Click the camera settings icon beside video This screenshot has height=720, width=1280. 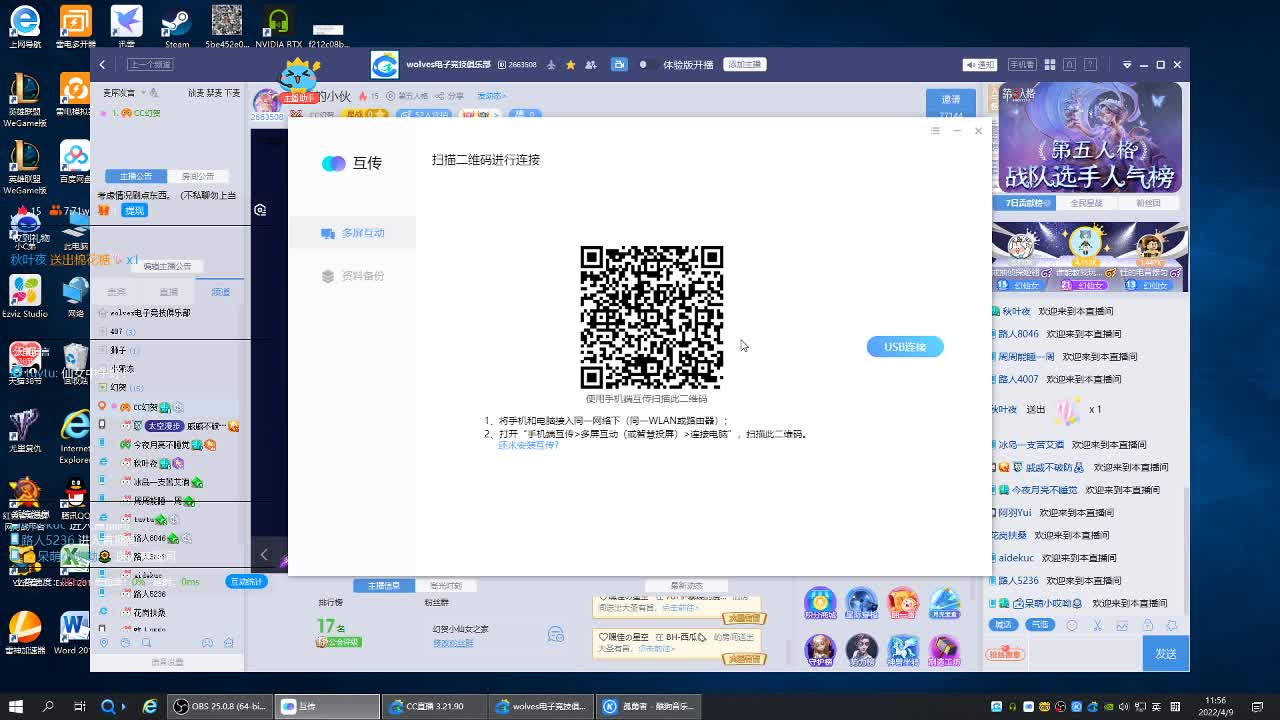point(260,210)
